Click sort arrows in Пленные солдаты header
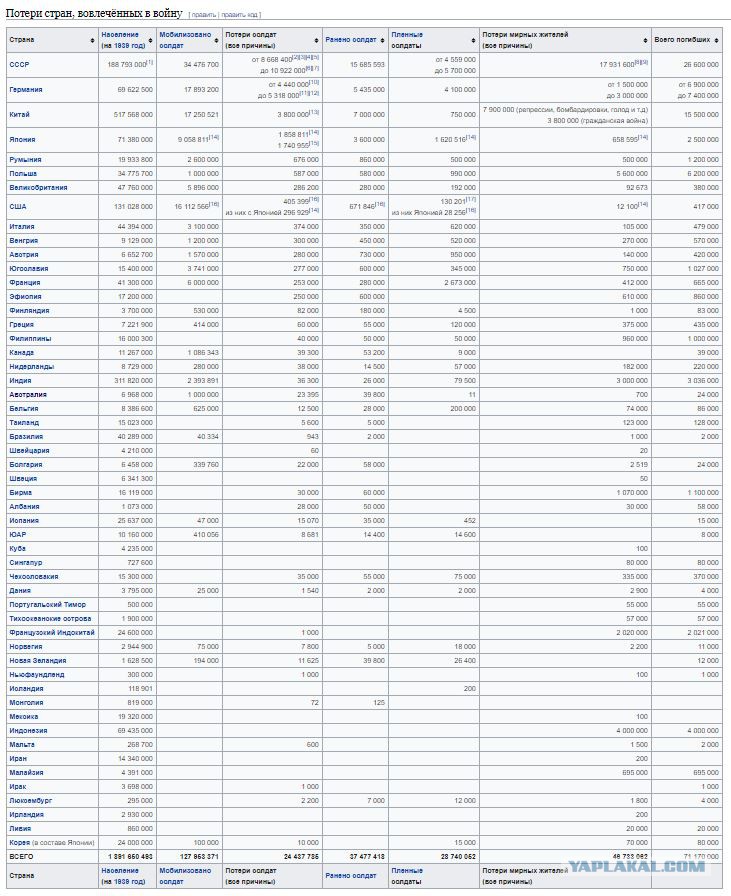This screenshot has height=896, width=731. pos(473,40)
